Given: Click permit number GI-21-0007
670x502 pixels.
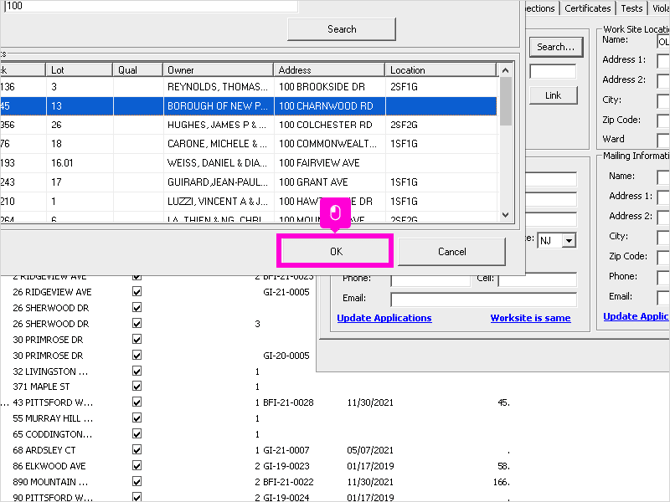Looking at the screenshot, I should 286,450.
